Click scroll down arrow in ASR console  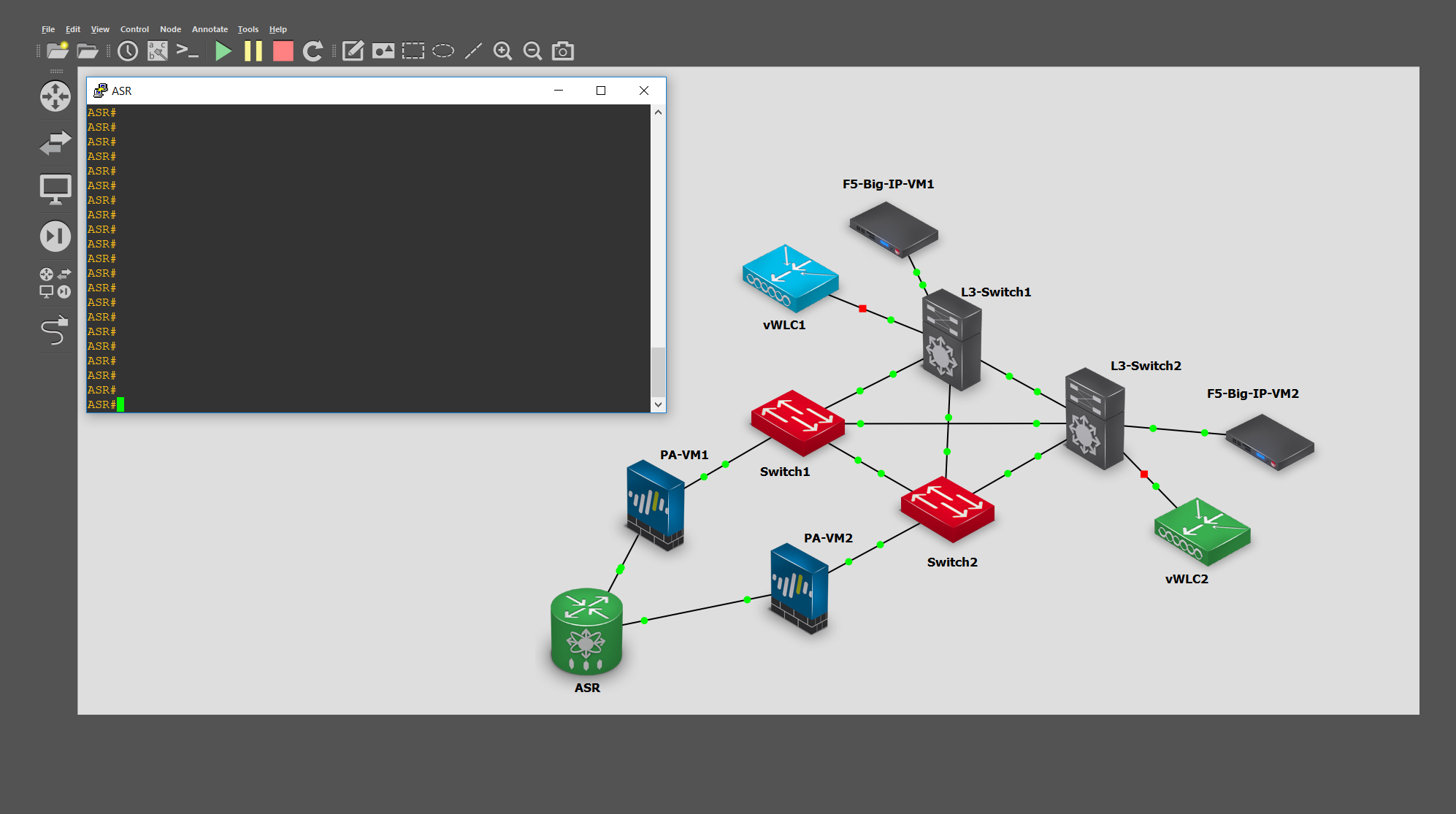coord(658,404)
